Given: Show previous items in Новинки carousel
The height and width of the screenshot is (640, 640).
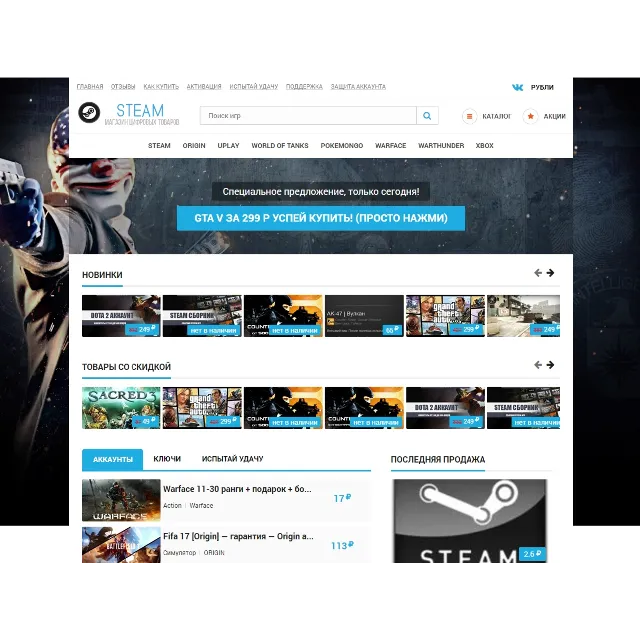Looking at the screenshot, I should 538,273.
